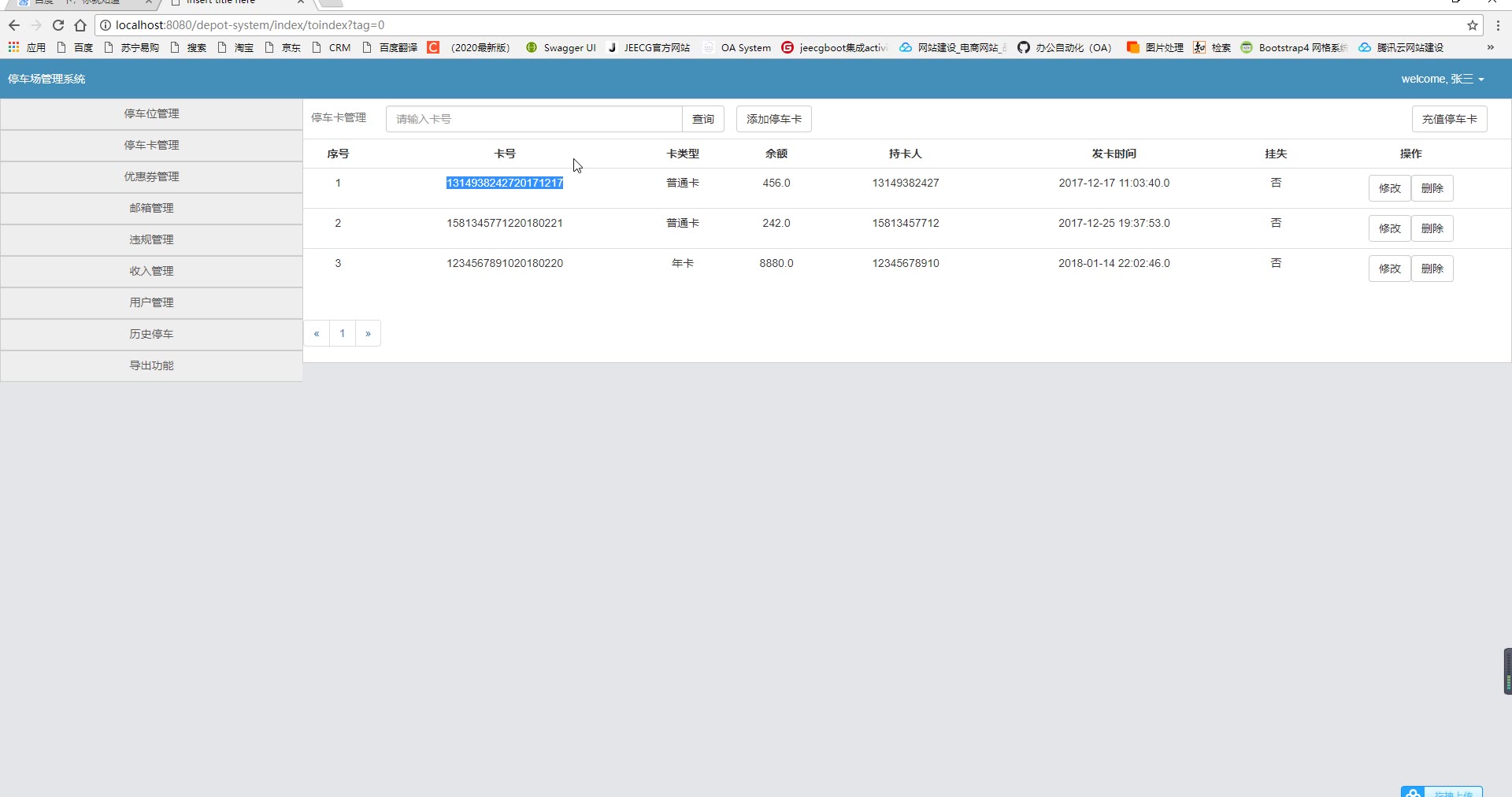Open the 检索 bookmark

pos(1212,47)
